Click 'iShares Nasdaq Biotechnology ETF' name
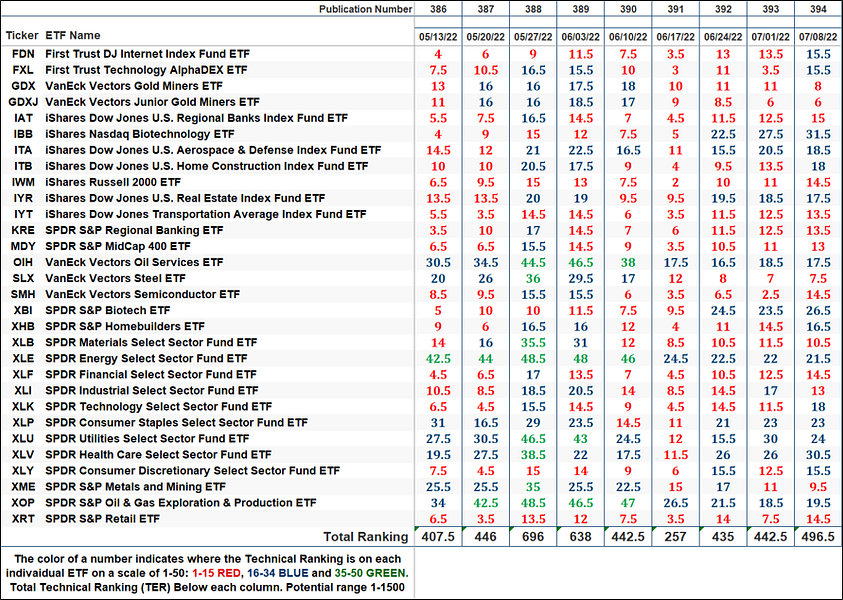 [140, 134]
